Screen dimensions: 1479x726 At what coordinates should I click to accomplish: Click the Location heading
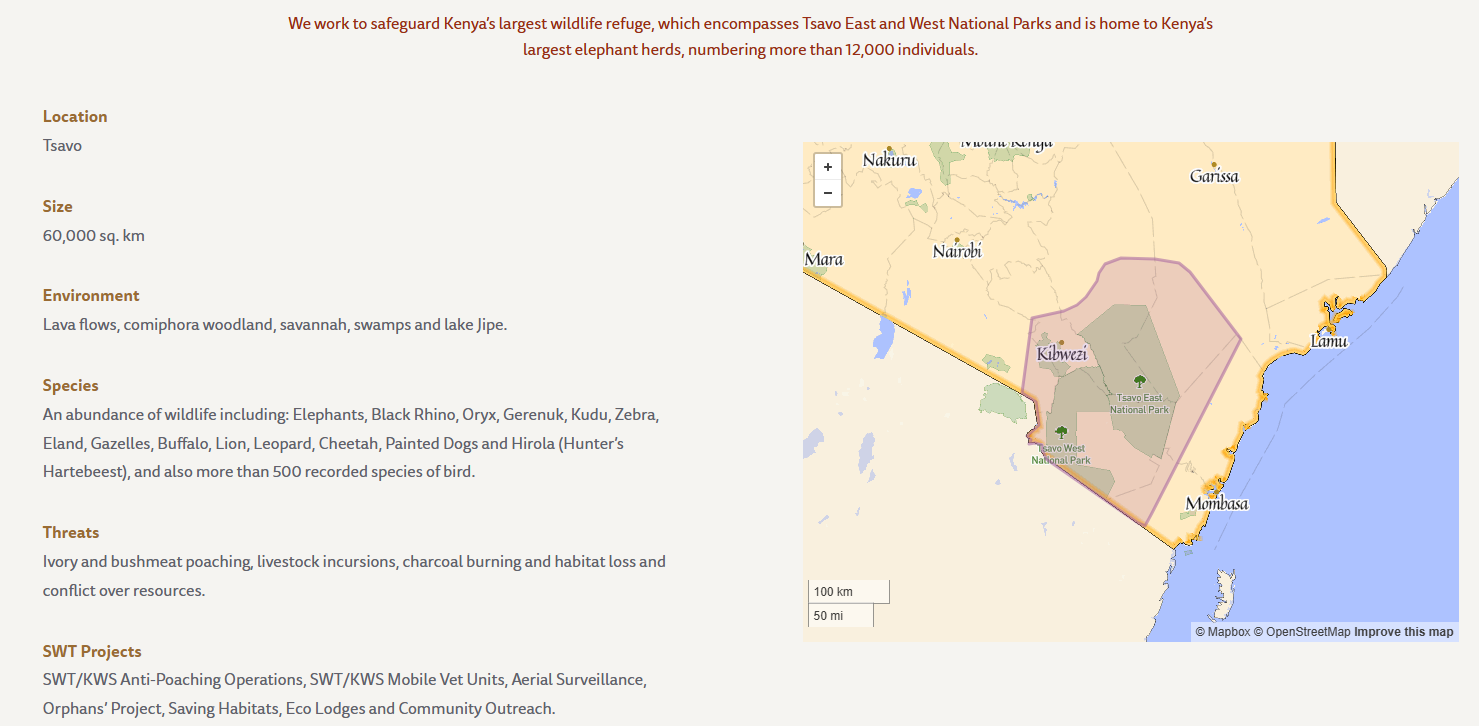[x=75, y=117]
